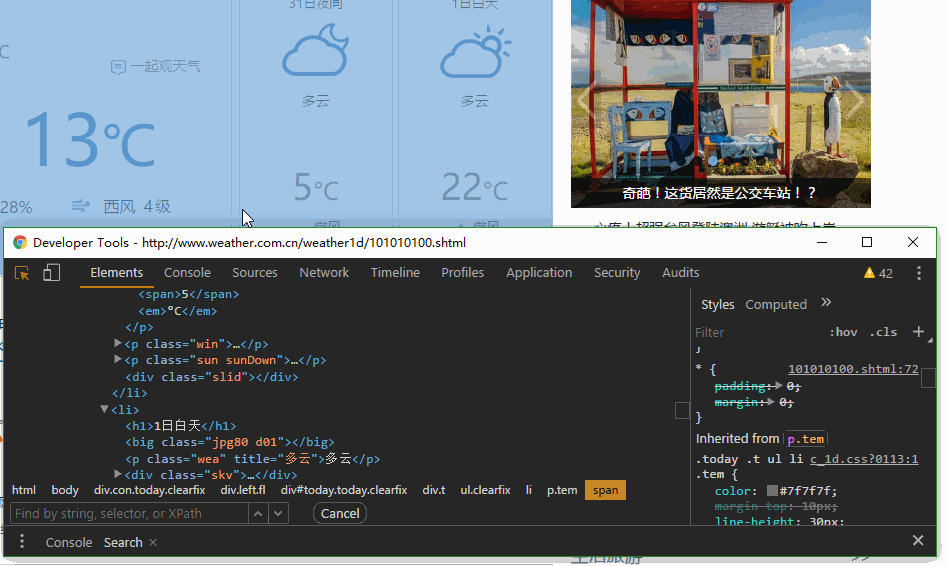948x566 pixels.
Task: Open the Console tab in top bar
Action: pos(187,273)
